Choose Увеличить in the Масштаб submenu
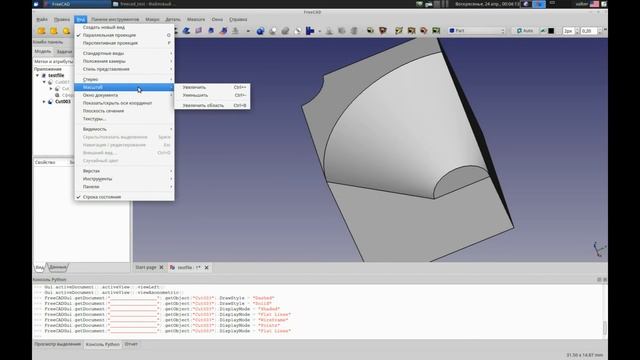 (x=212, y=87)
